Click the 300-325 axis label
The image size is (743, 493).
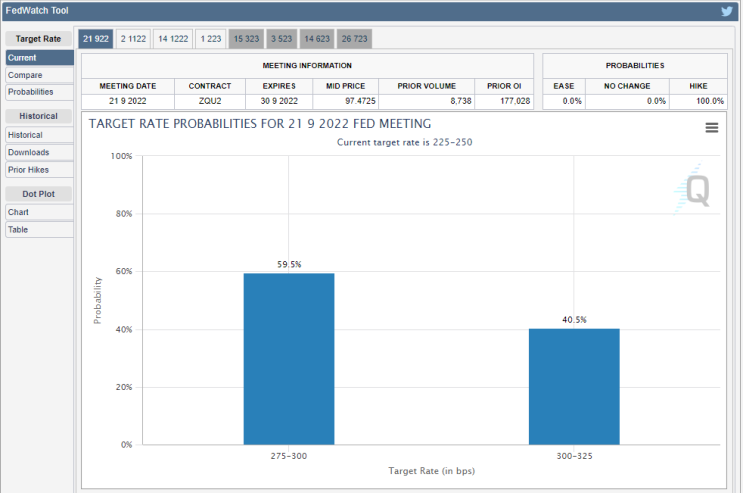click(574, 456)
